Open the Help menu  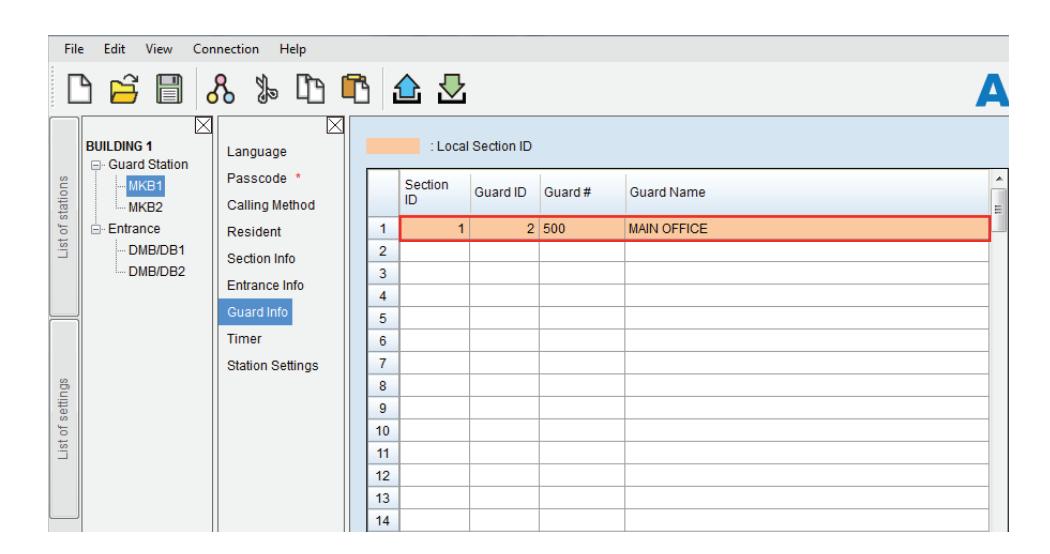point(293,49)
